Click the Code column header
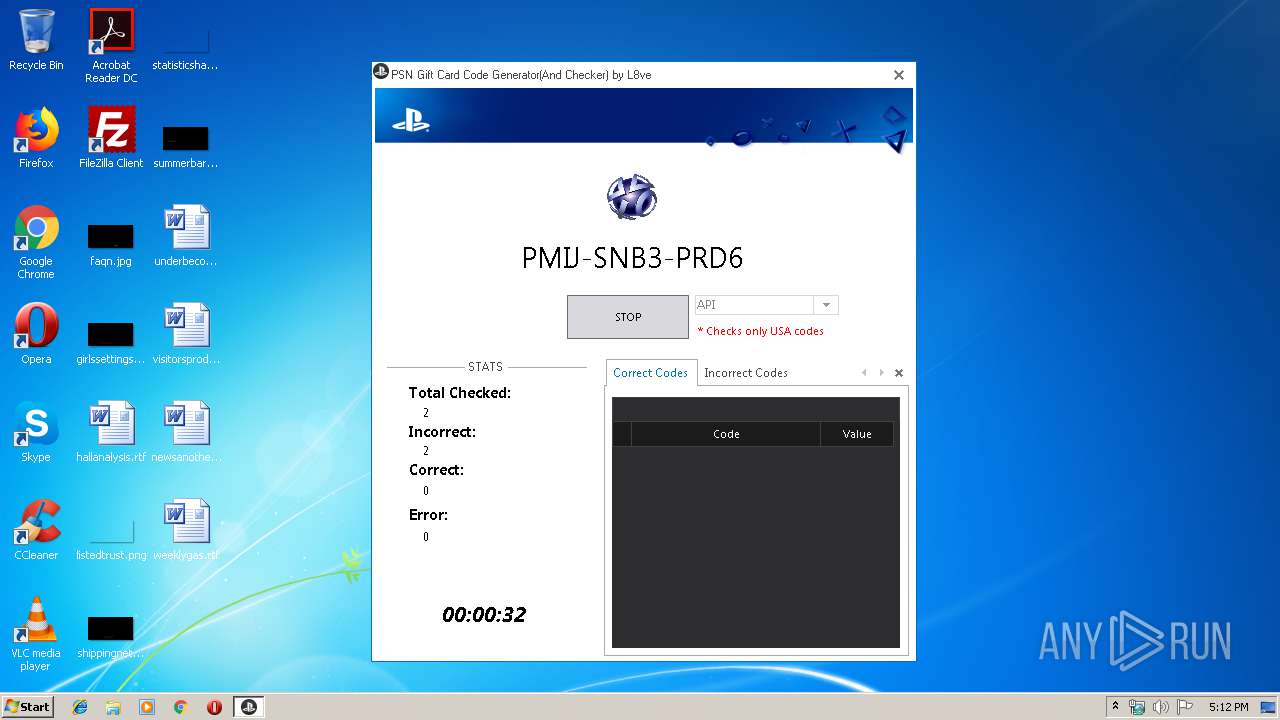The width and height of the screenshot is (1280, 720). point(726,434)
